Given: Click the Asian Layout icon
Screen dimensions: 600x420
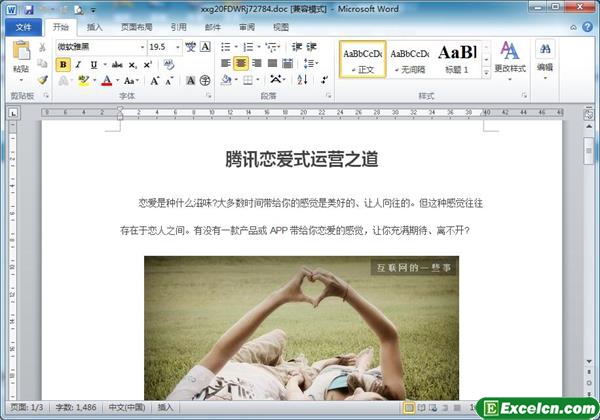Looking at the screenshot, I should (x=276, y=80).
